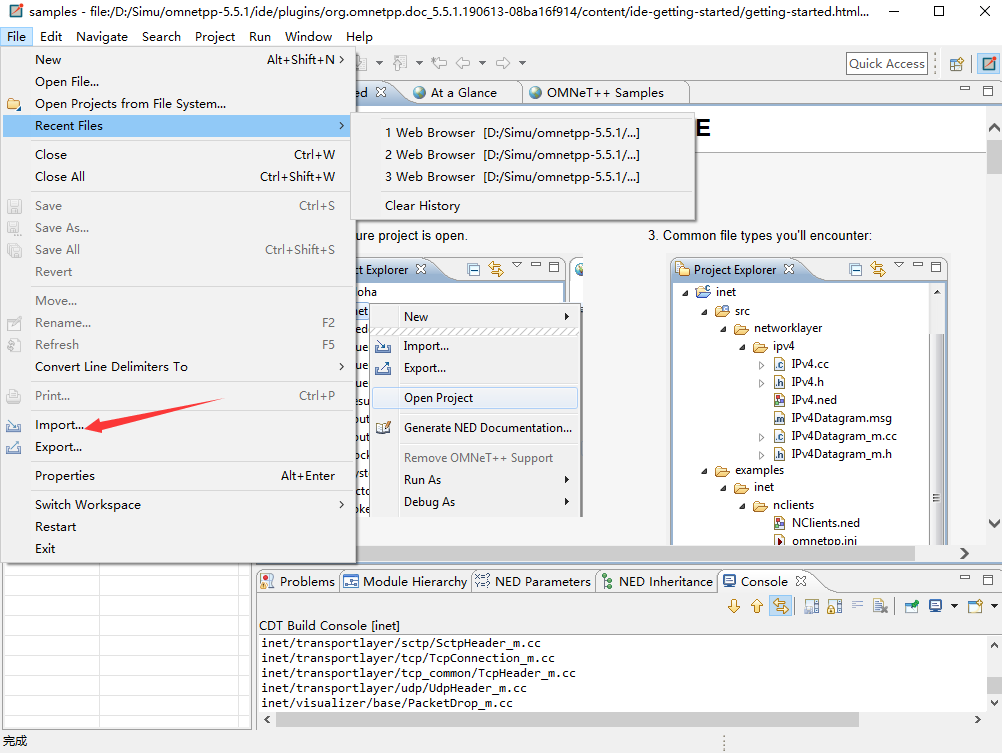Open dropdown beside Open Console icon
The height and width of the screenshot is (753, 1002).
click(994, 606)
